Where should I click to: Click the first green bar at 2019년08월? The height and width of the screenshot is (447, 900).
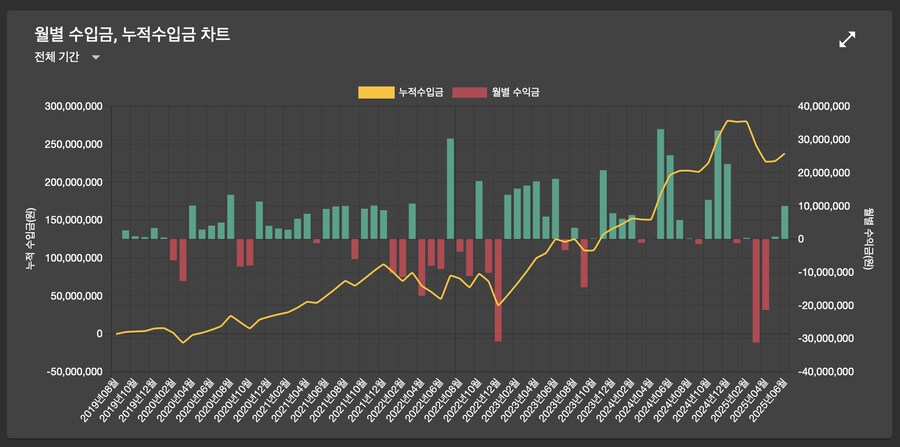coord(126,234)
